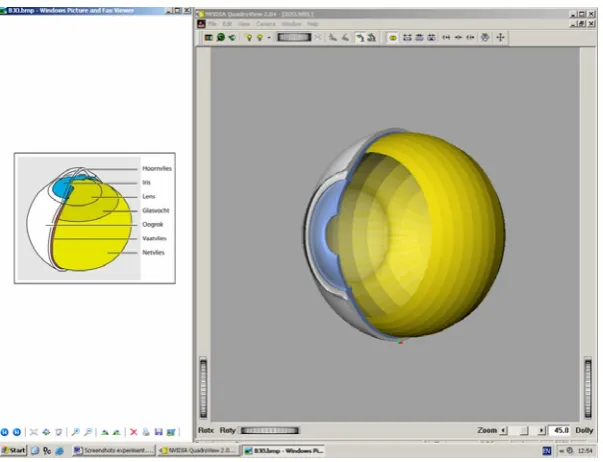Open the Help menu in QuadroView

click(x=312, y=24)
